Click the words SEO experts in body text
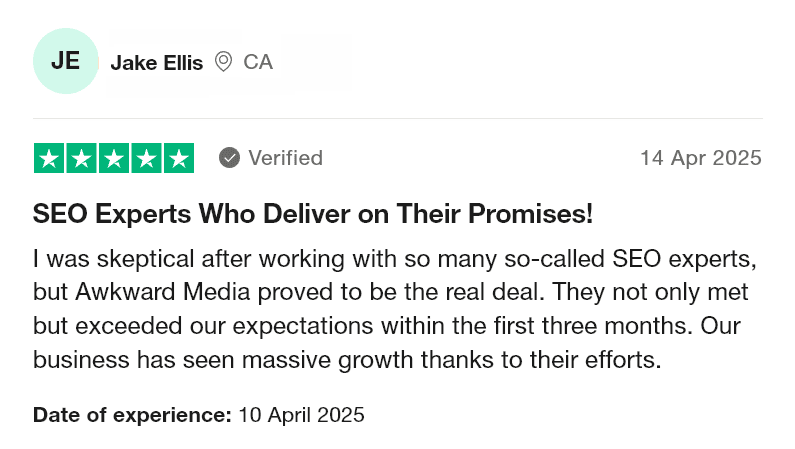The width and height of the screenshot is (795, 449). 684,259
